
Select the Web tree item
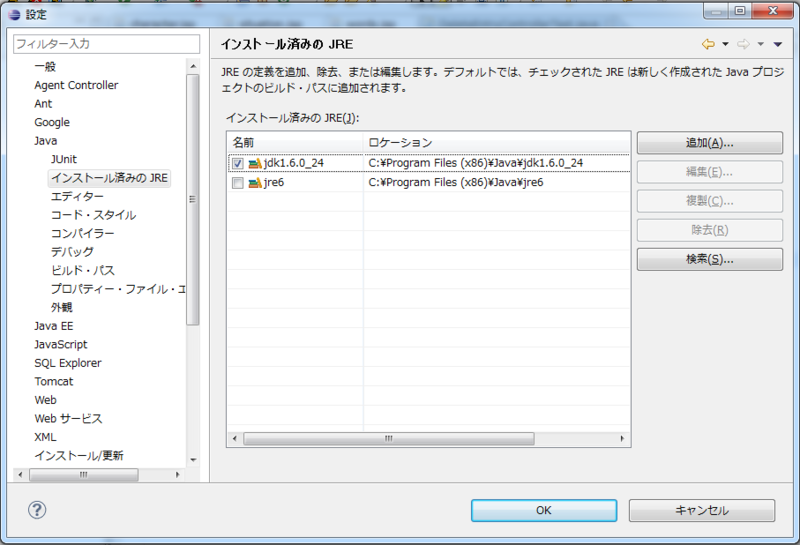[x=45, y=400]
